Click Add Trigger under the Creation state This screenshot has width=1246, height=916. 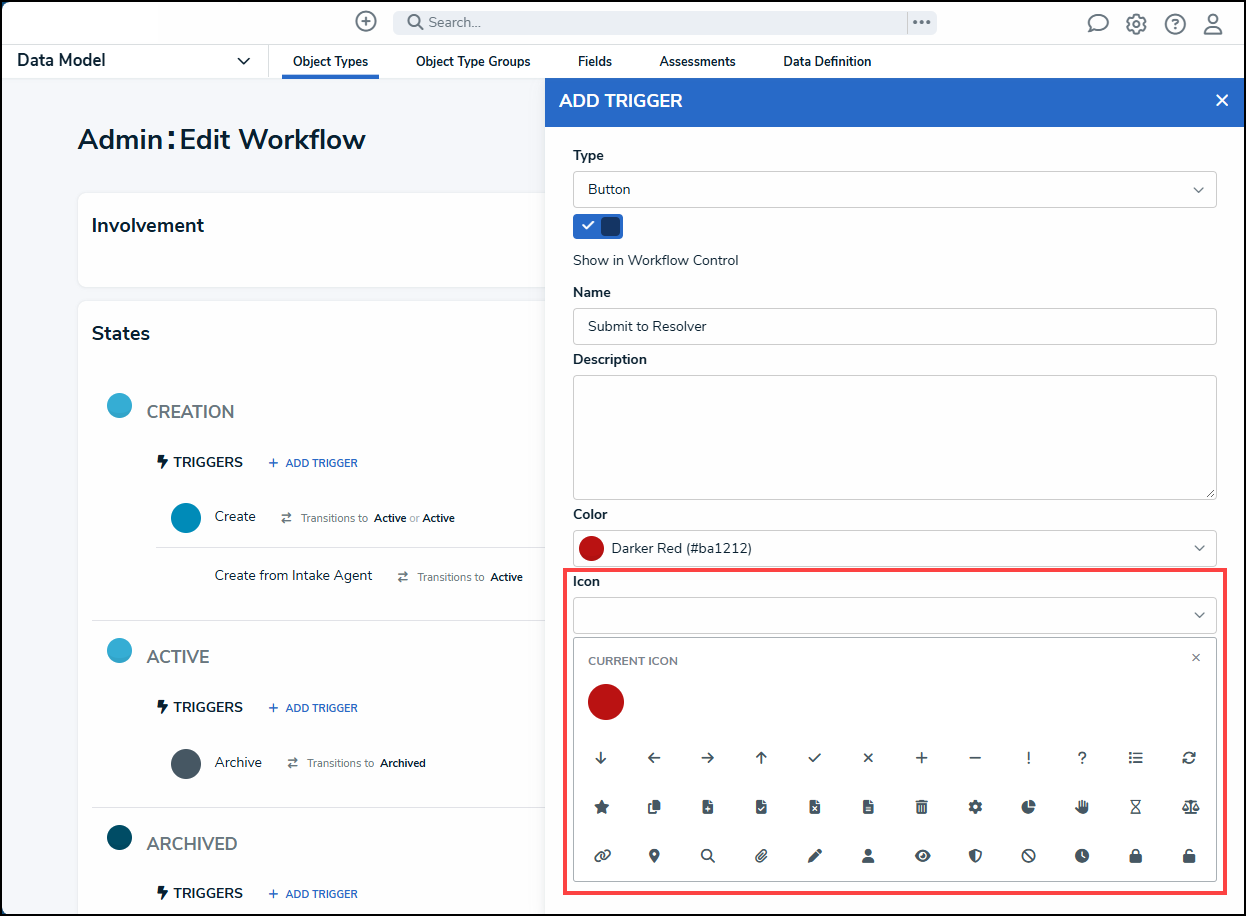pos(313,463)
